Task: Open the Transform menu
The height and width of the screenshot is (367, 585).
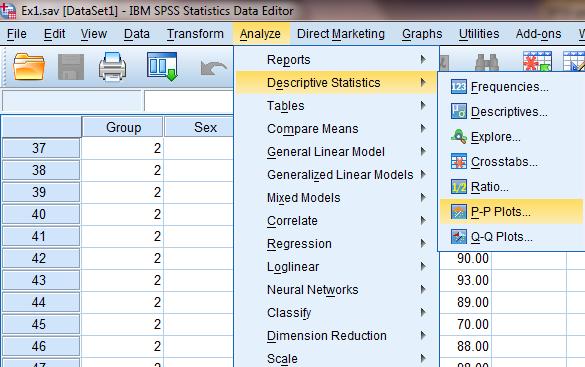Action: [195, 34]
